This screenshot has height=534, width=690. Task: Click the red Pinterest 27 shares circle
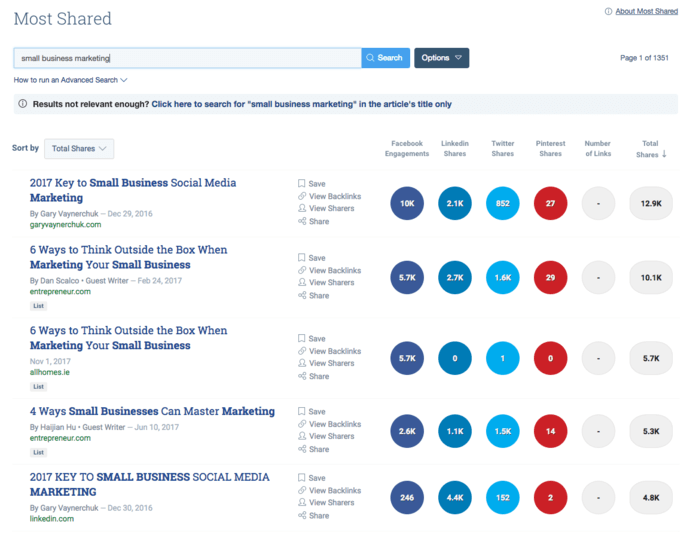point(550,203)
